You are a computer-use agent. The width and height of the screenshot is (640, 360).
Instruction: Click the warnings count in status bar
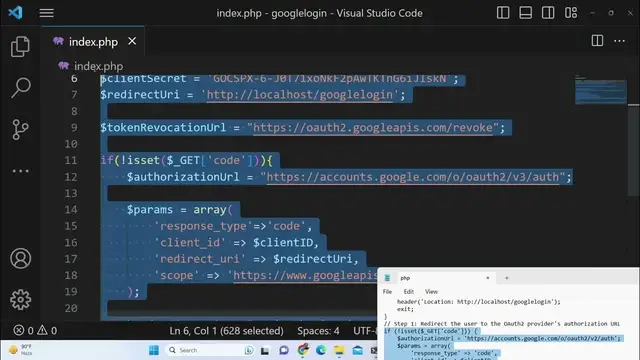pyautogui.click(x=47, y=330)
